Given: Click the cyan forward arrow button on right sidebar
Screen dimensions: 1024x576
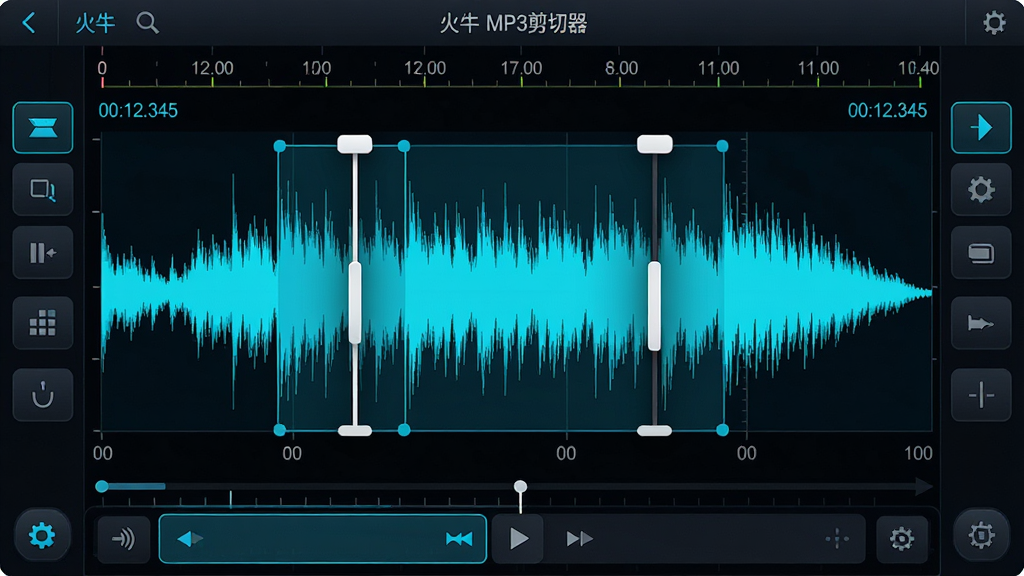Looking at the screenshot, I should (x=981, y=127).
